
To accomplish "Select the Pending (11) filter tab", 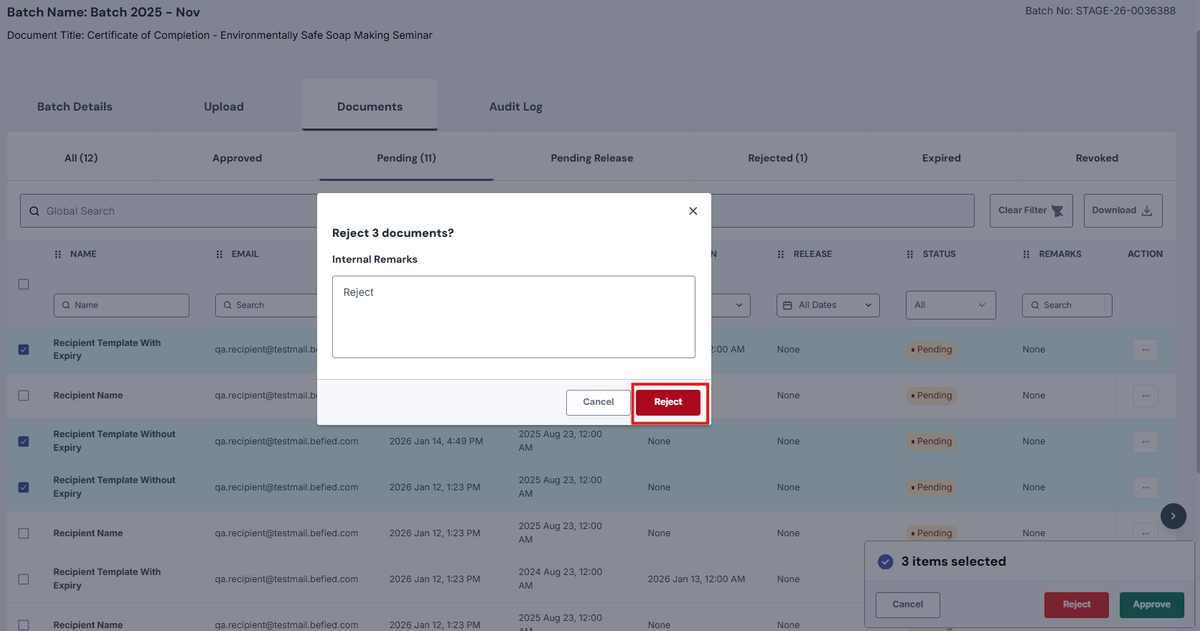I will pyautogui.click(x=406, y=158).
